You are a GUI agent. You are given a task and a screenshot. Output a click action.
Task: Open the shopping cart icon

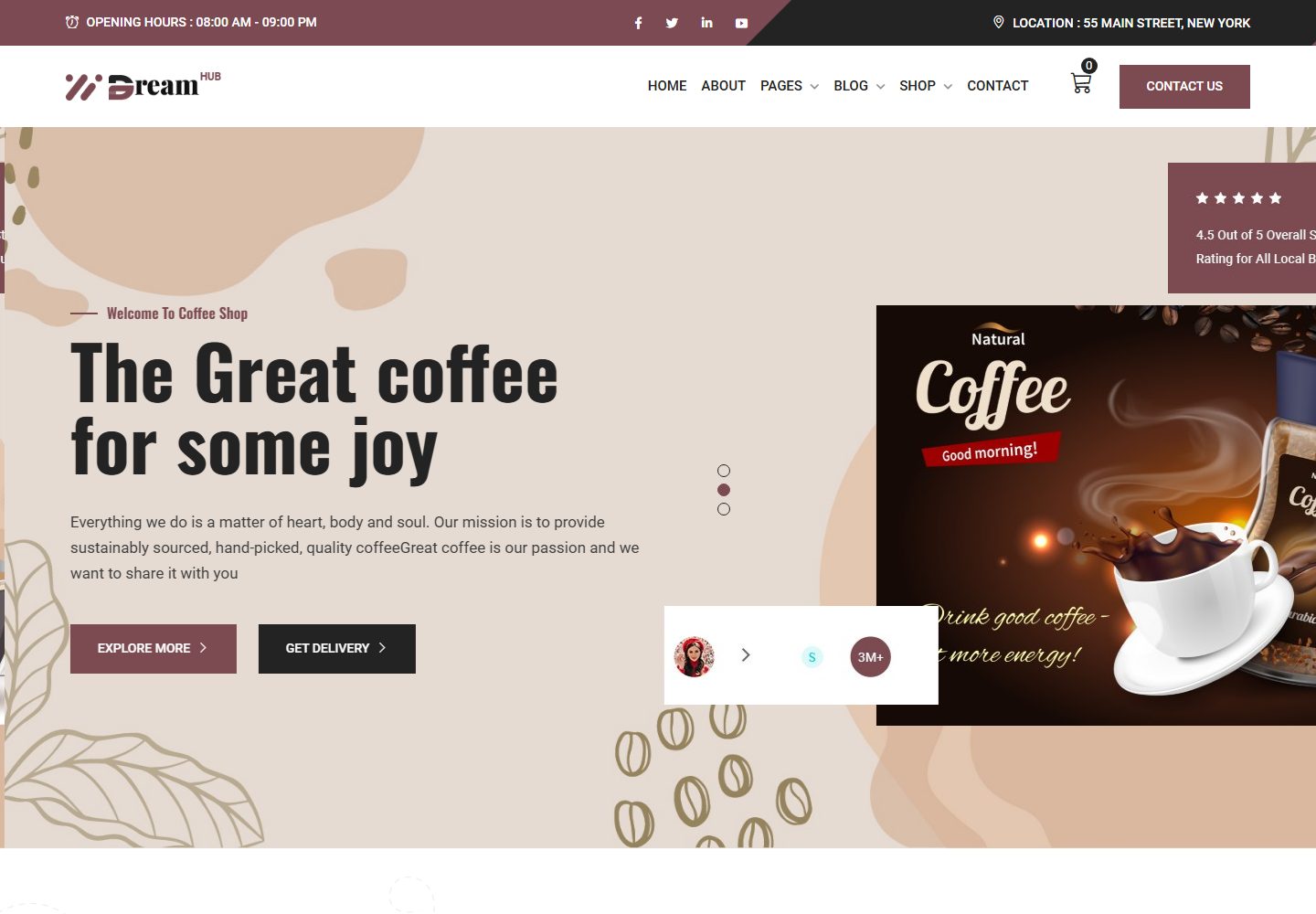(1081, 83)
